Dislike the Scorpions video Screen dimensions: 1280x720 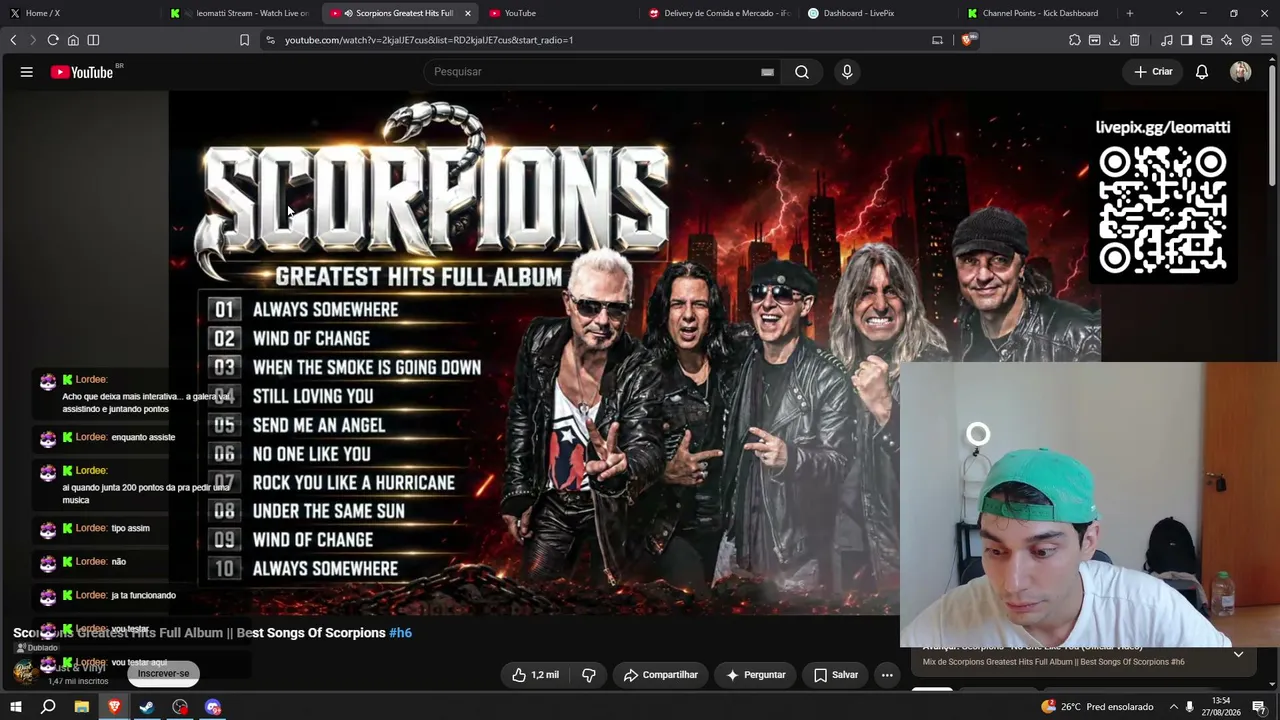point(589,675)
